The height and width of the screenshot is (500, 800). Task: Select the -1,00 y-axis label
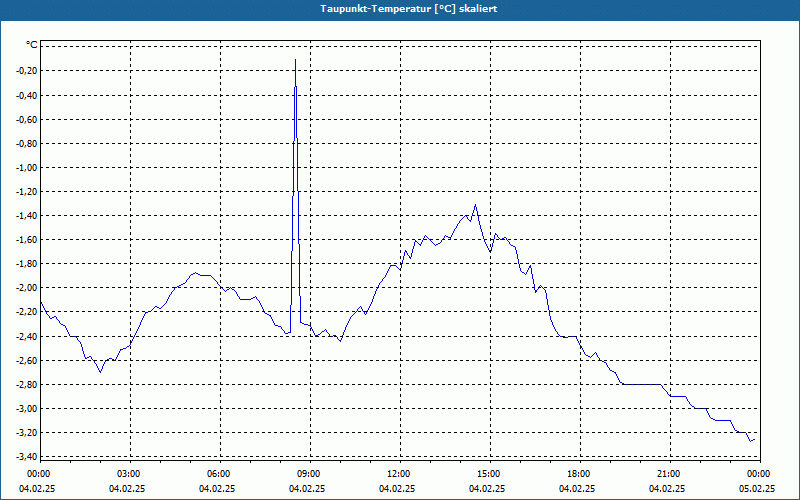(27, 168)
